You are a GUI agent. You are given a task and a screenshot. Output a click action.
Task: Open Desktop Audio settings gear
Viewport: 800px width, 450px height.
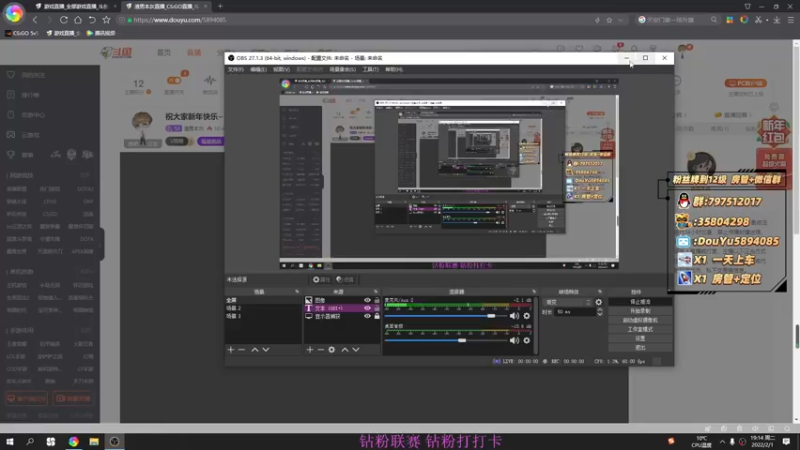(x=527, y=340)
